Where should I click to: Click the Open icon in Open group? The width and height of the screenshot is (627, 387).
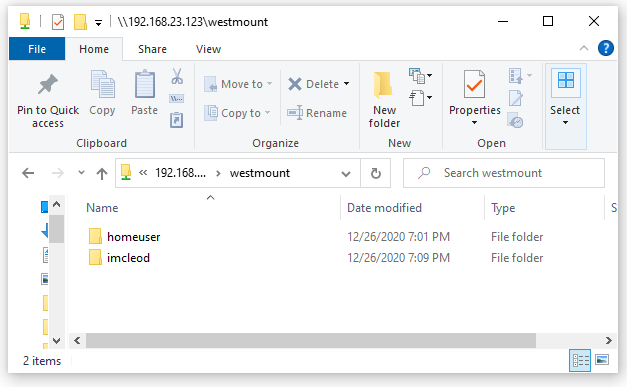516,76
